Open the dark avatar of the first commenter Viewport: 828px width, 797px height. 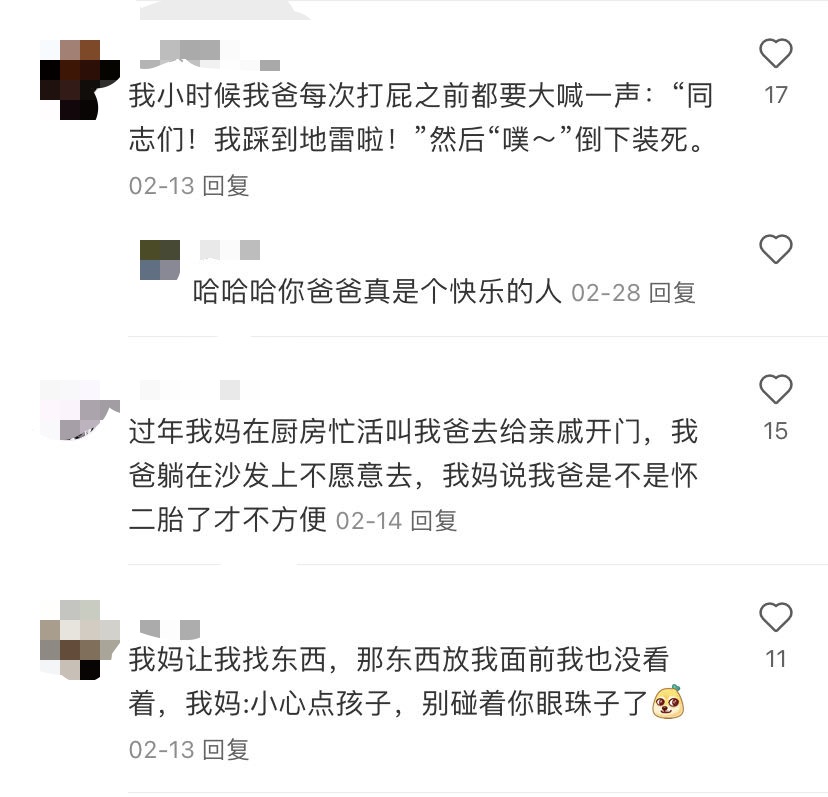[80, 80]
